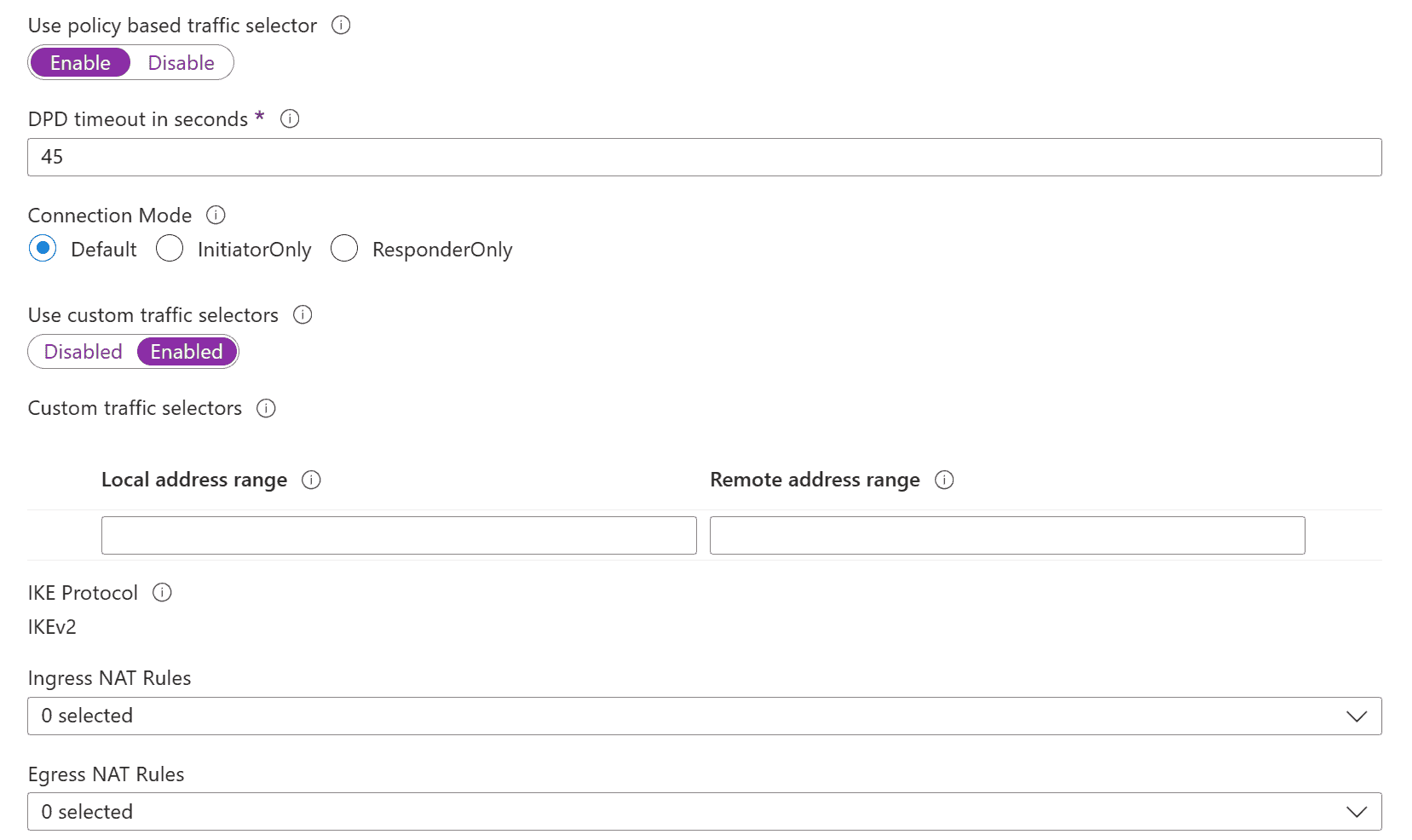Choose InitiatorOnly as the connection mode
The height and width of the screenshot is (840, 1412).
170,248
